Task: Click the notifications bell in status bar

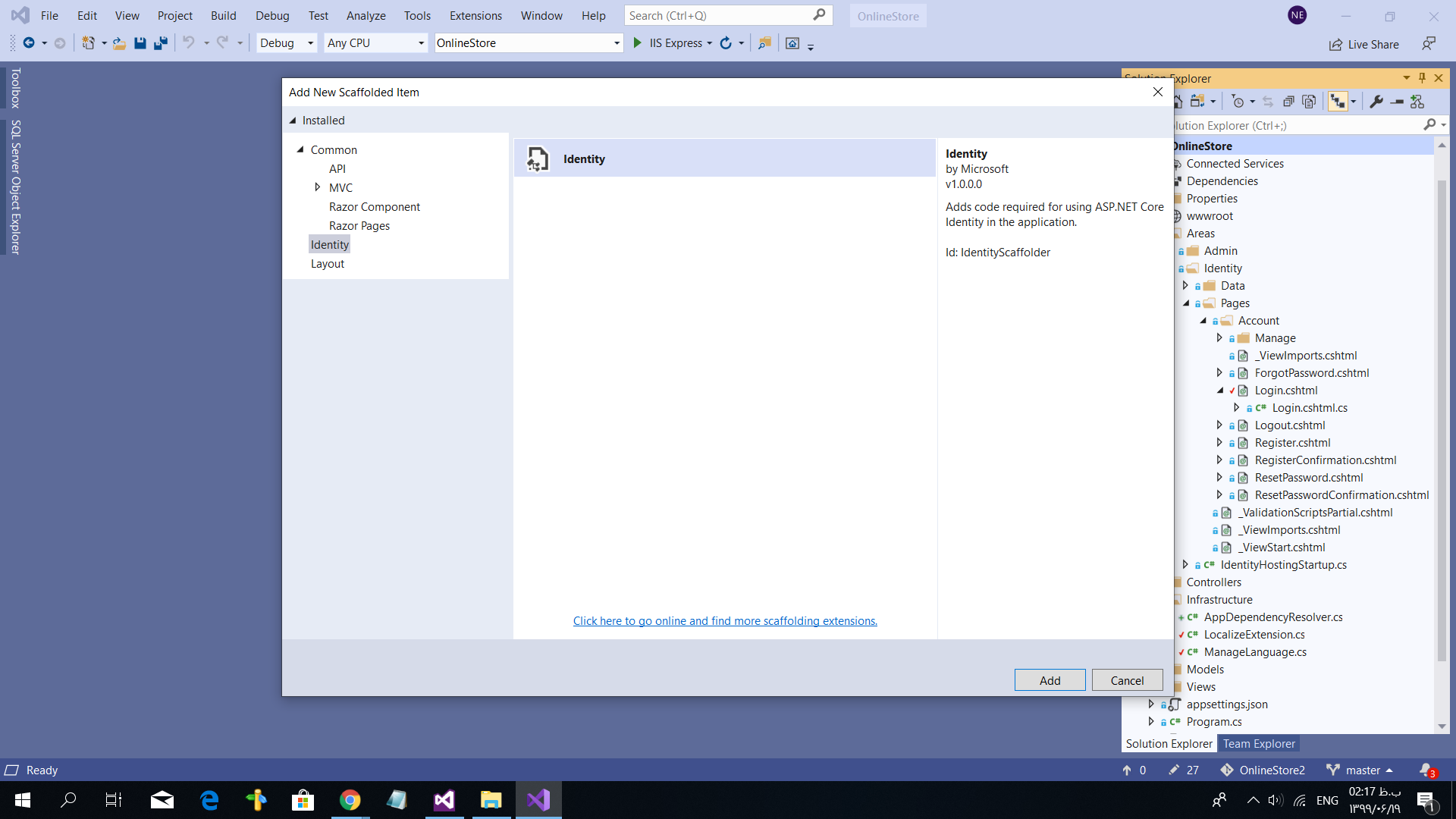Action: [1426, 770]
